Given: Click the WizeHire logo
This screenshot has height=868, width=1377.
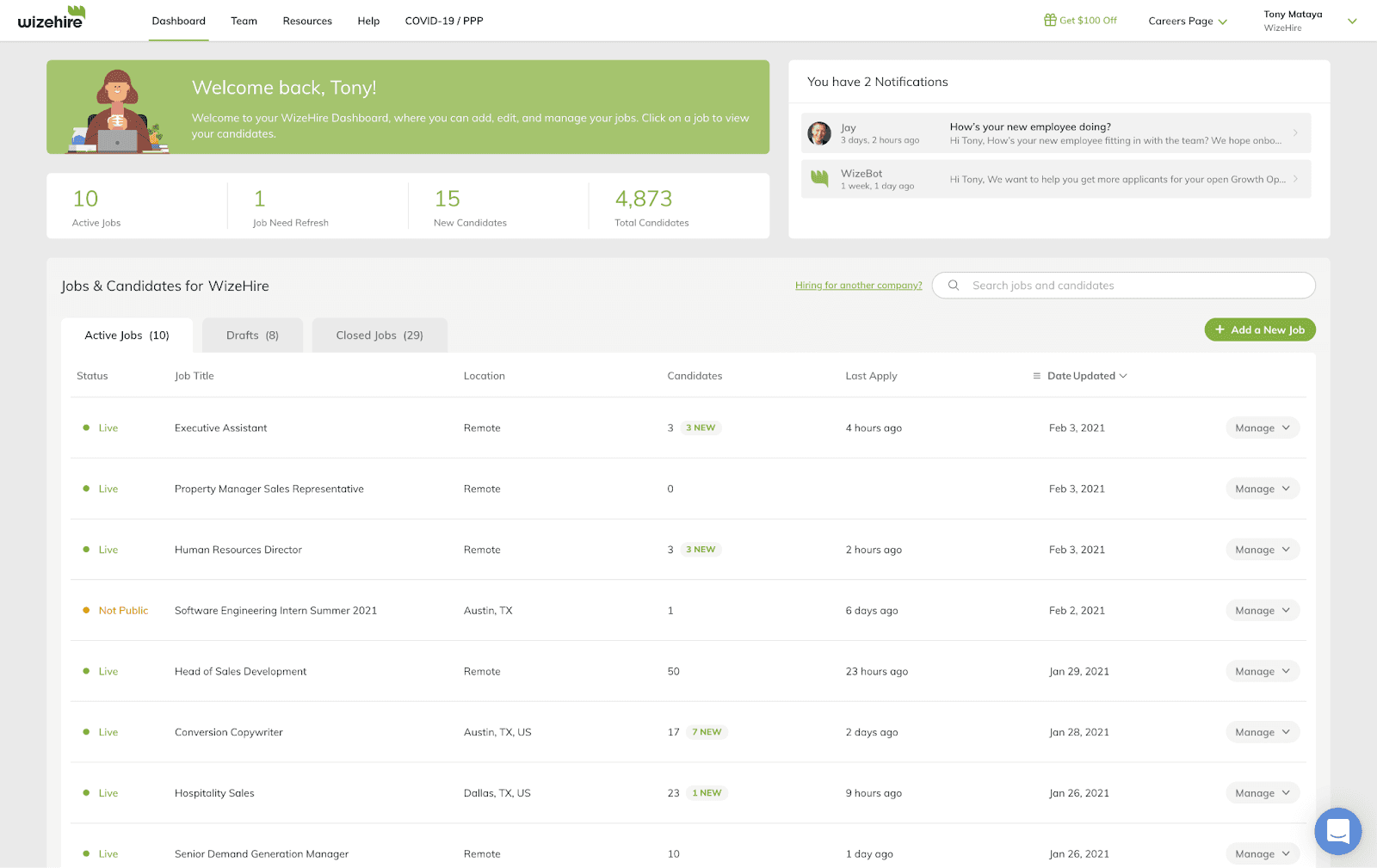Looking at the screenshot, I should pos(52,19).
